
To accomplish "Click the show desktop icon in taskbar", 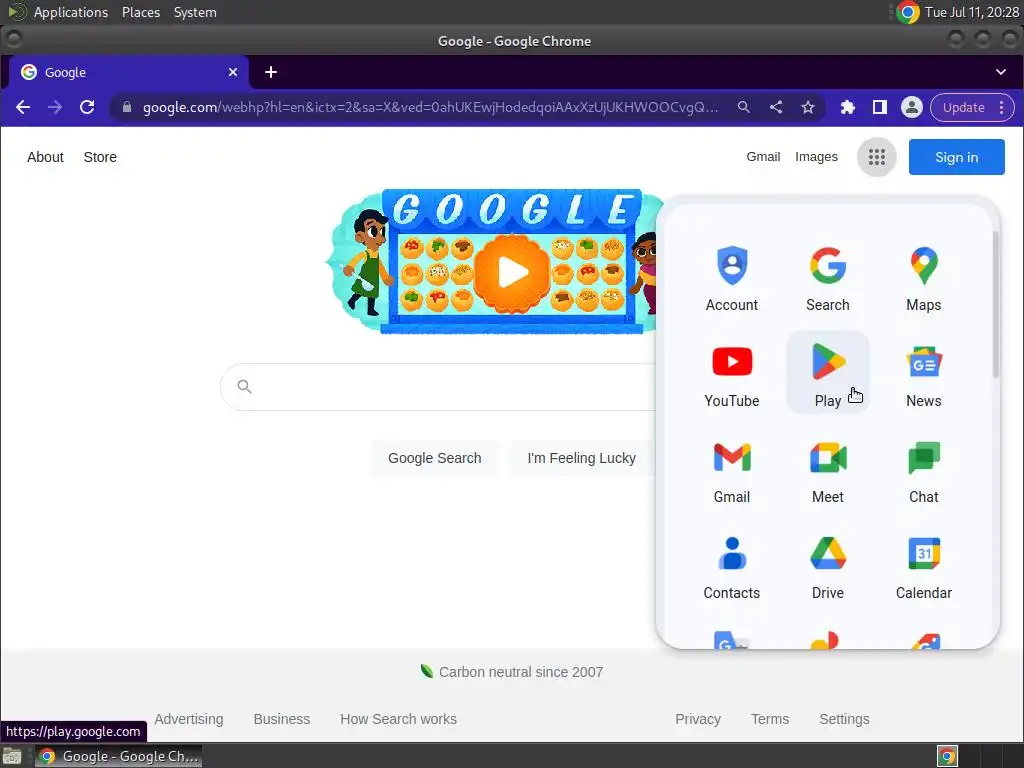I will [x=12, y=756].
